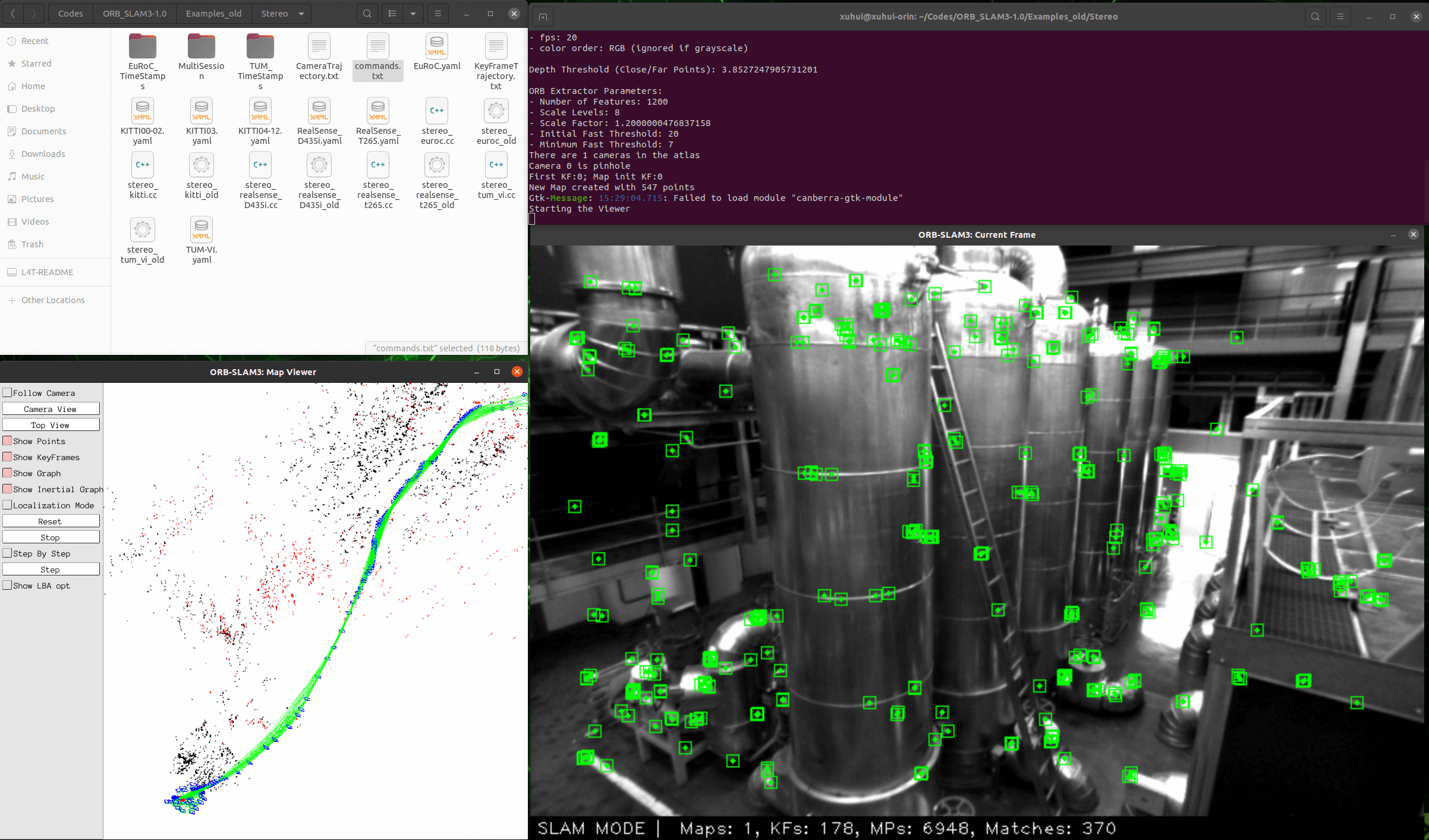1429x840 pixels.
Task: Open the stereo_kitti_old executable
Action: (x=201, y=165)
